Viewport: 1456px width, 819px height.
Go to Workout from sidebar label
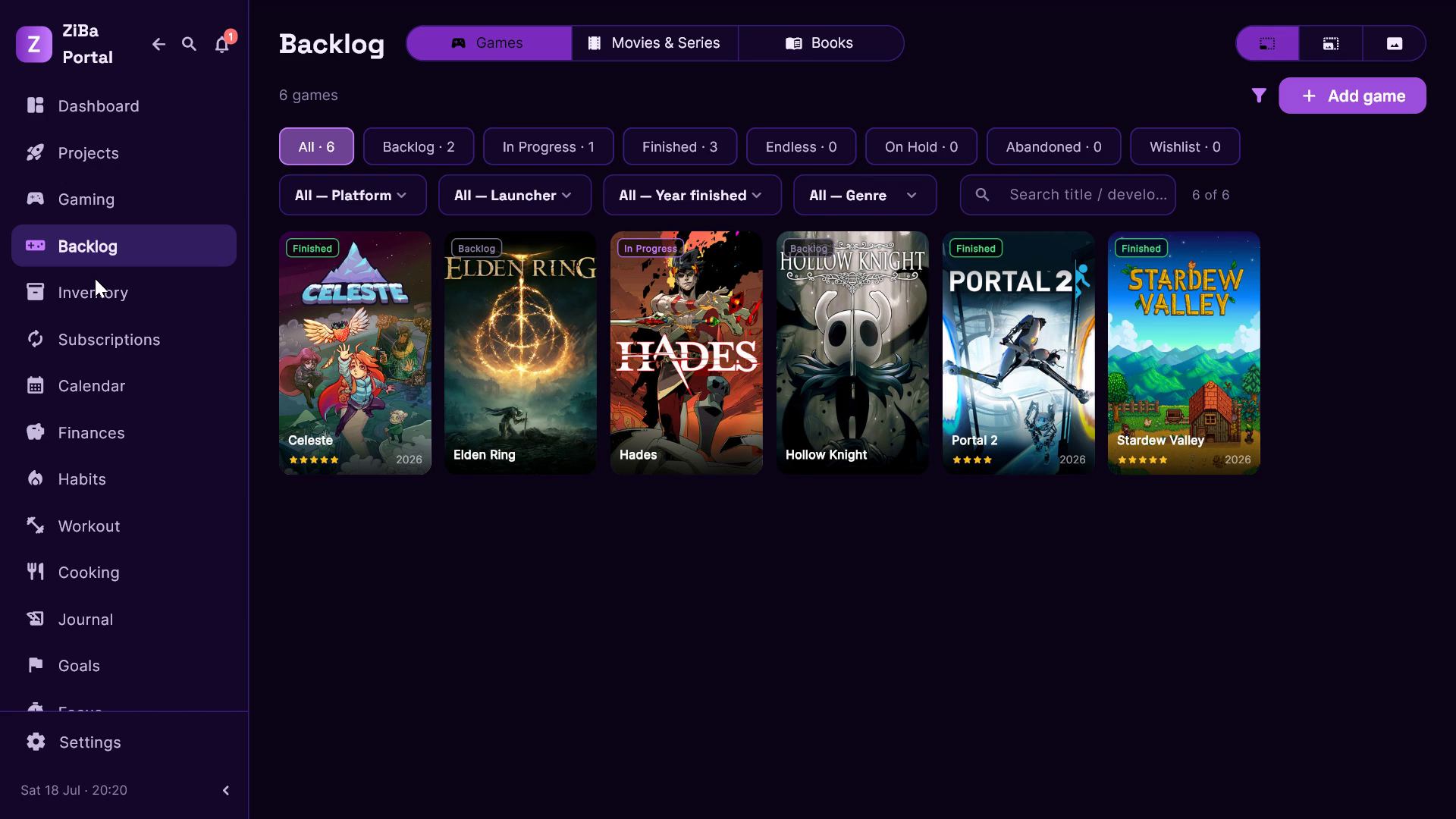tap(89, 526)
